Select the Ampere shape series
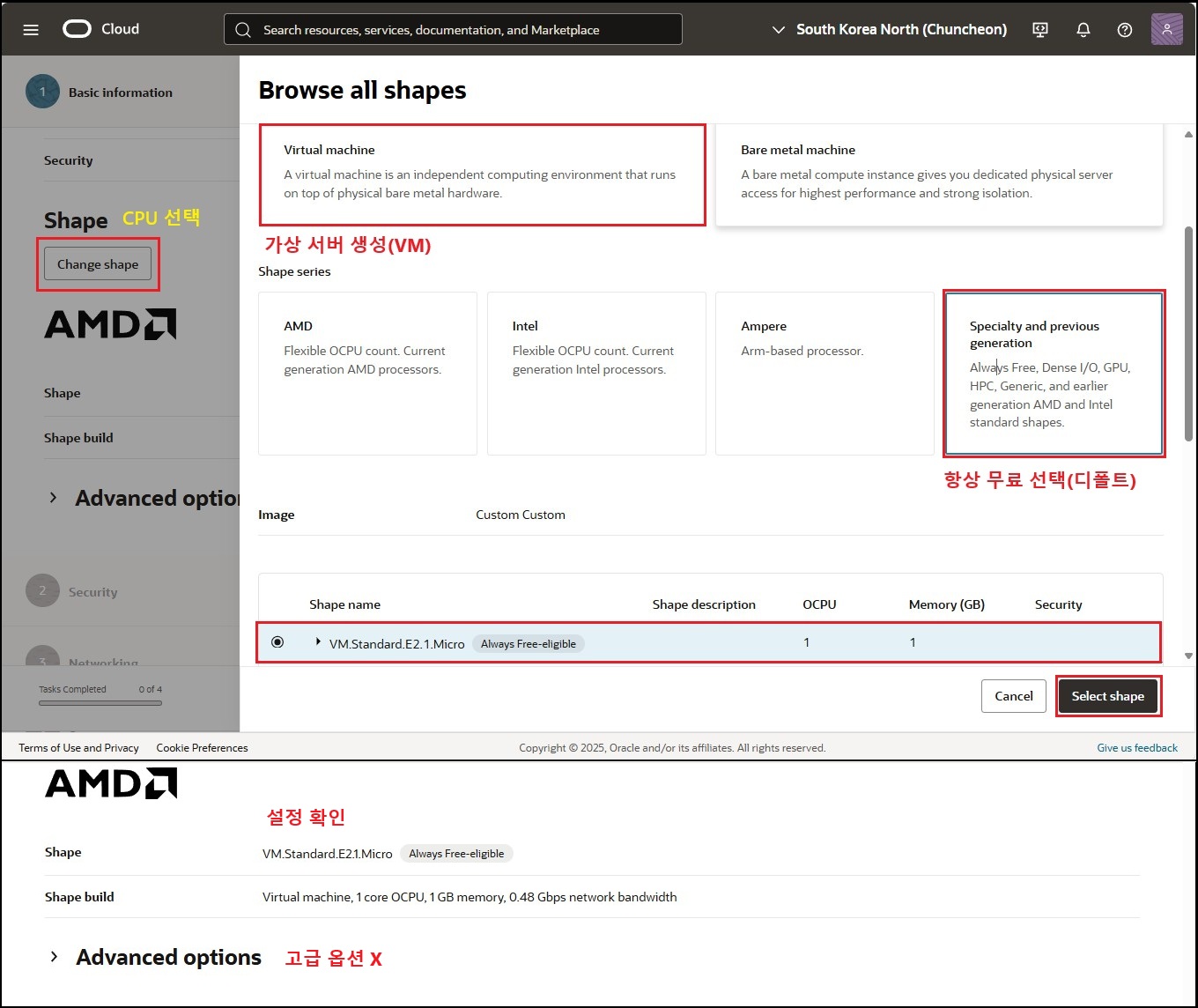1198x1008 pixels. pos(825,374)
